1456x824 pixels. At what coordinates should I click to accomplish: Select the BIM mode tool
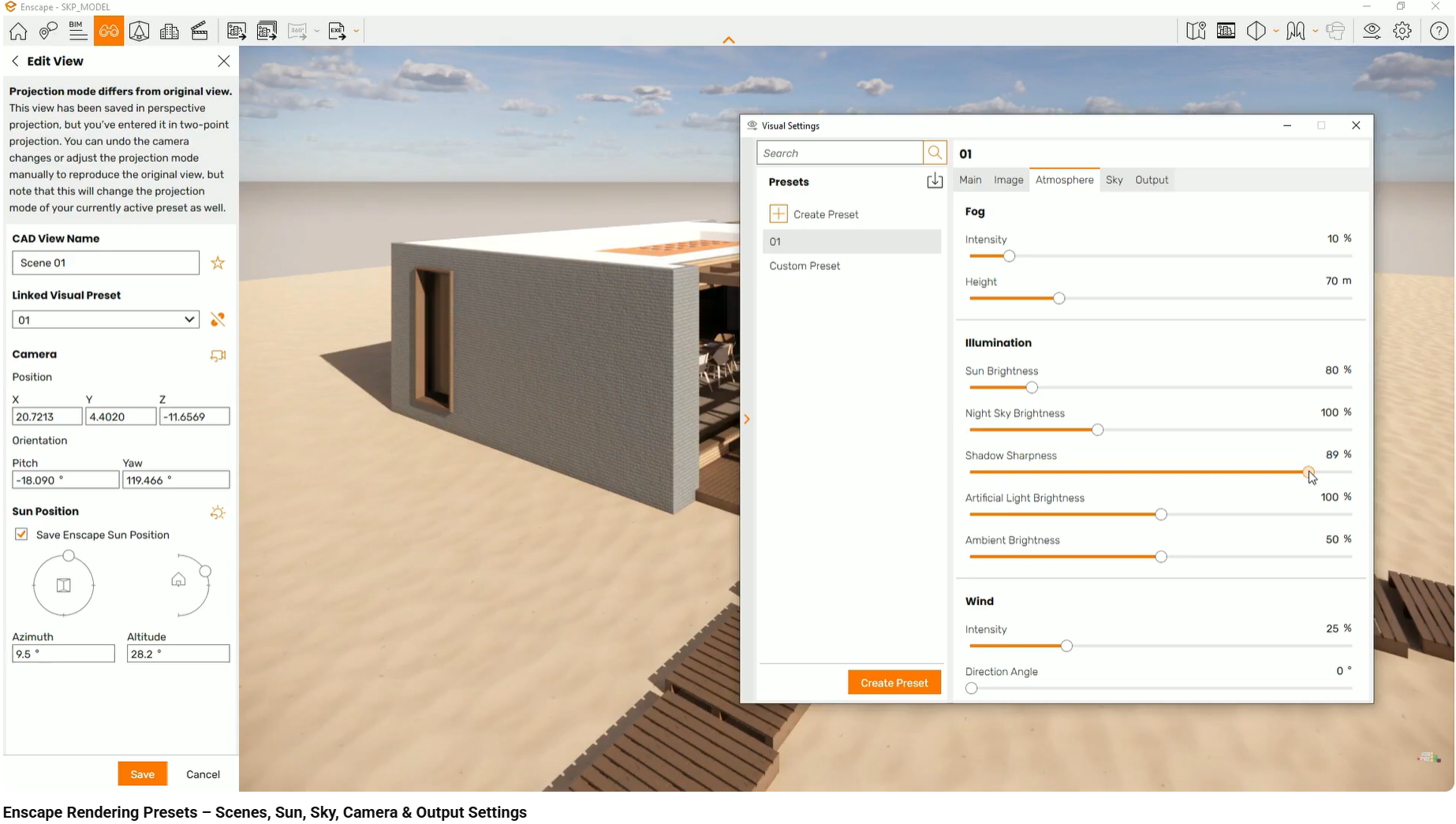click(77, 31)
